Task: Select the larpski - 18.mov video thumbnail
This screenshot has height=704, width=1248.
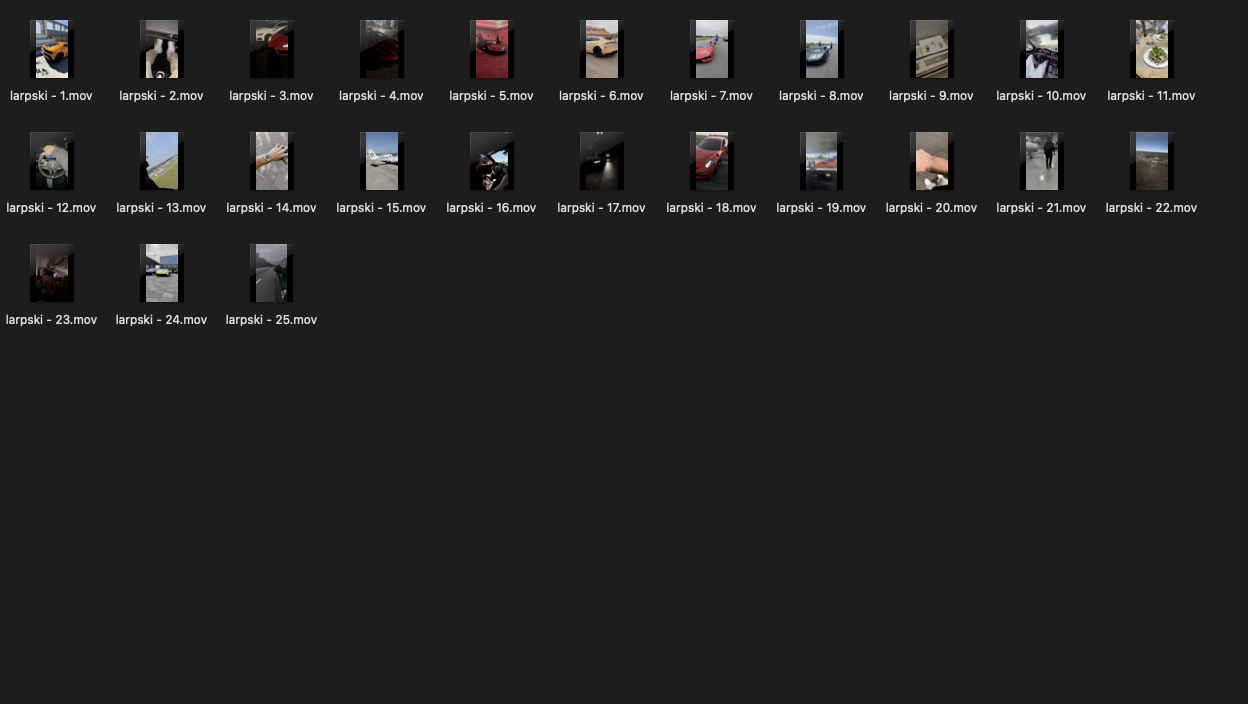Action: (711, 161)
